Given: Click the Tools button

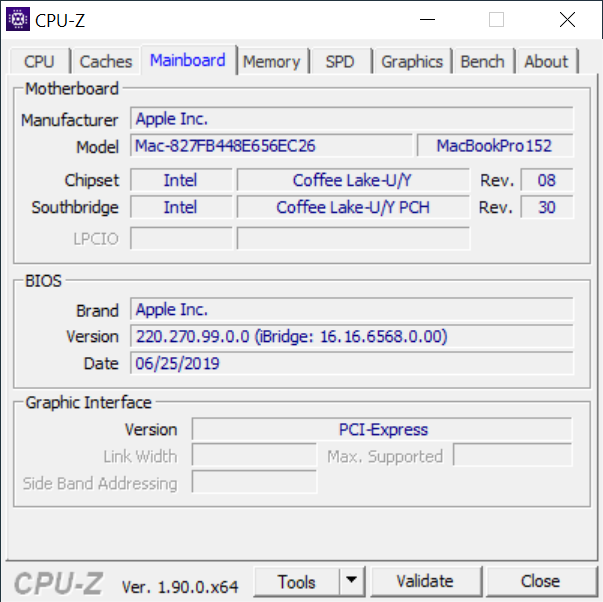Looking at the screenshot, I should point(297,582).
